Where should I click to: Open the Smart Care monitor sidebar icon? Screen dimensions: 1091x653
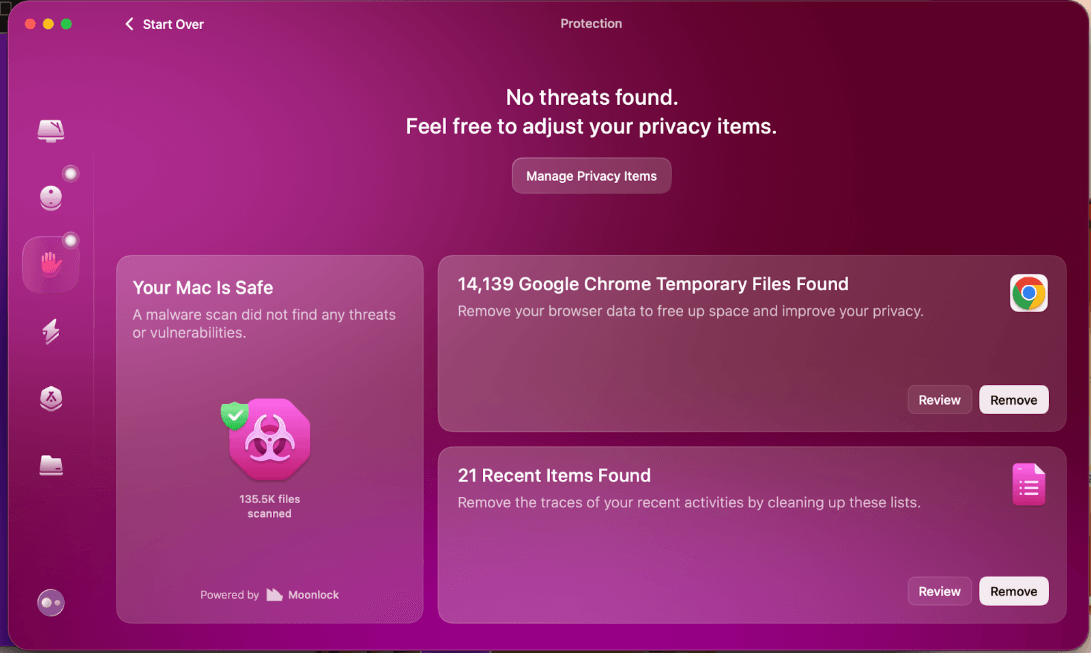[x=51, y=130]
